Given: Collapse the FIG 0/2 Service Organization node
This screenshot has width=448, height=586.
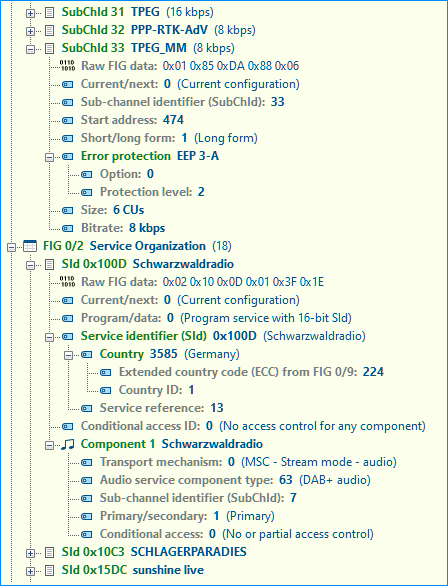Looking at the screenshot, I should coord(12,247).
